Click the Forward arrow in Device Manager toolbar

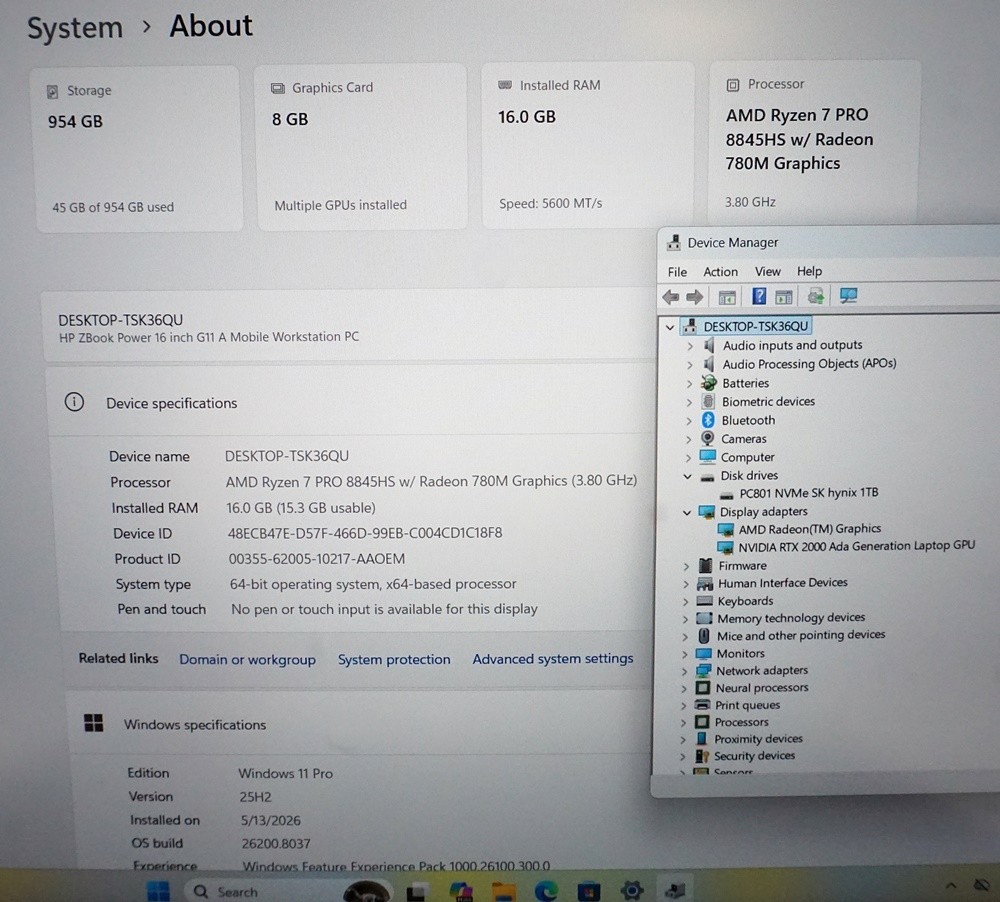click(x=695, y=297)
